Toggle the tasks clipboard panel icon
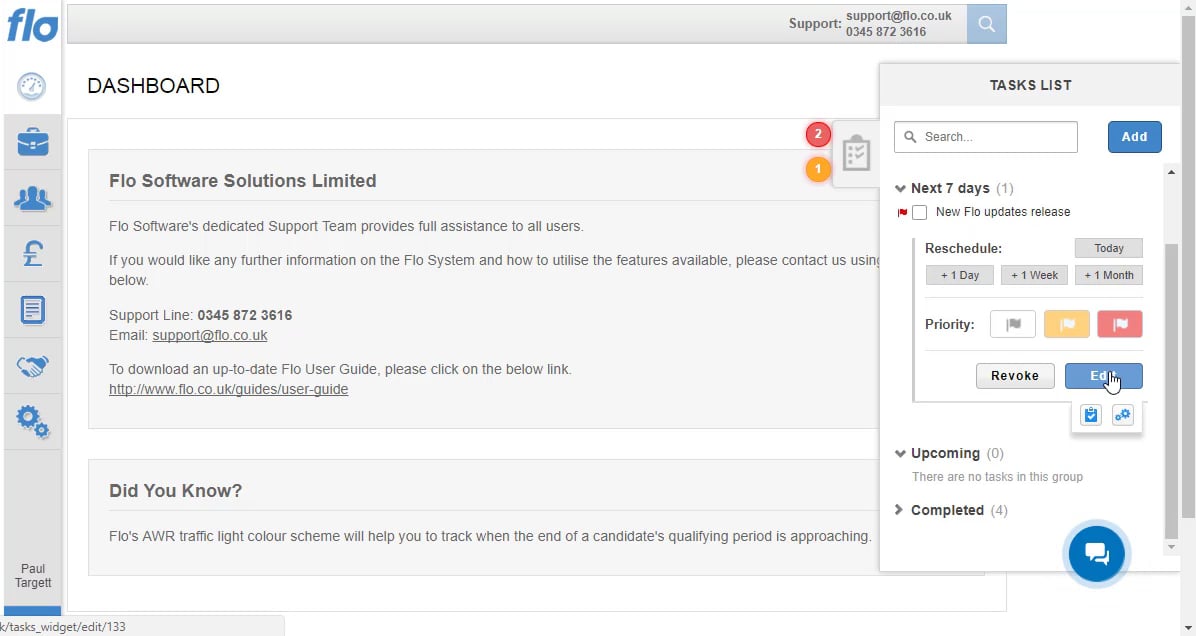This screenshot has height=636, width=1196. (856, 153)
